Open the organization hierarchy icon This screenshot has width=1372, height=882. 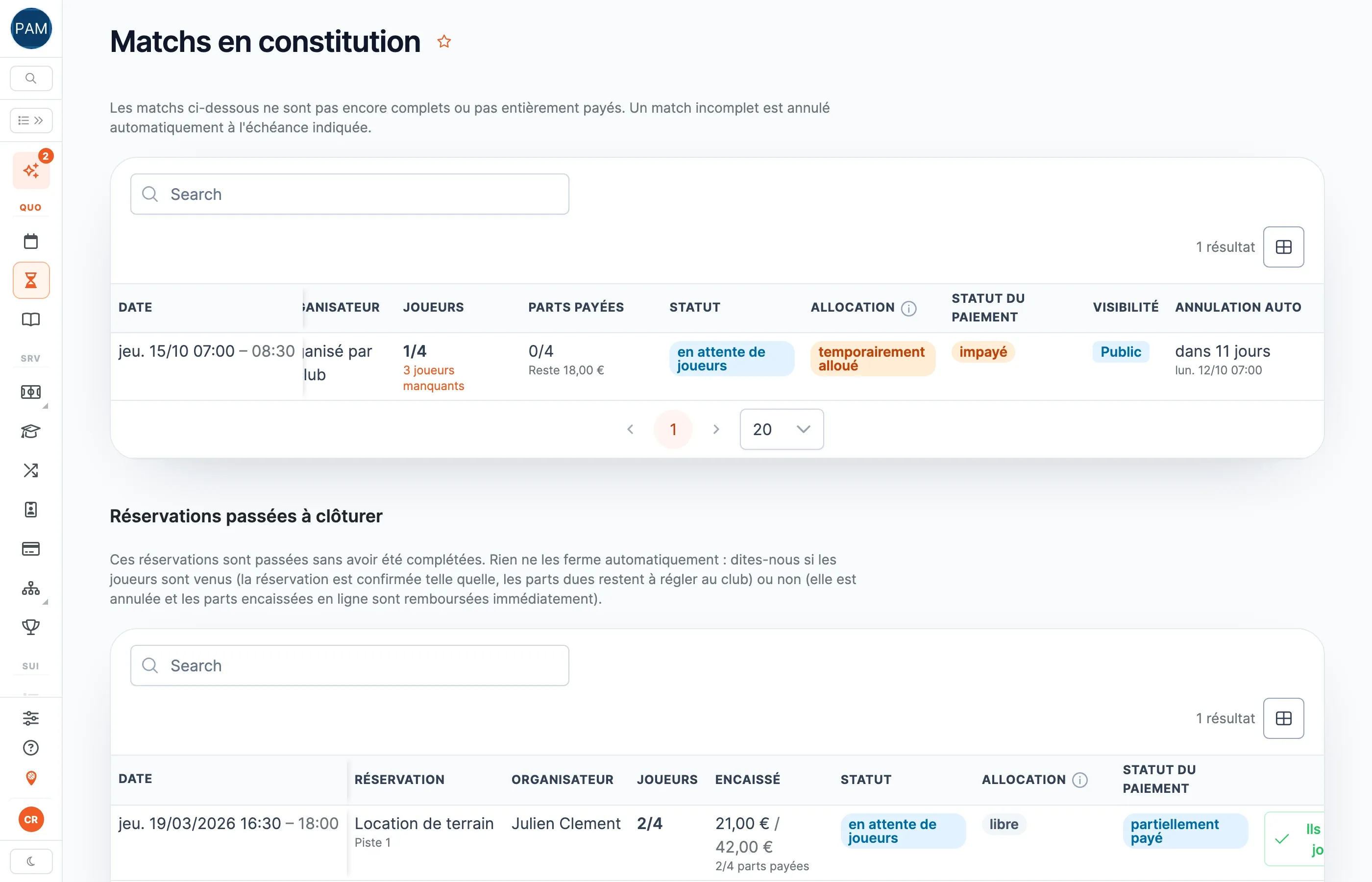[31, 588]
